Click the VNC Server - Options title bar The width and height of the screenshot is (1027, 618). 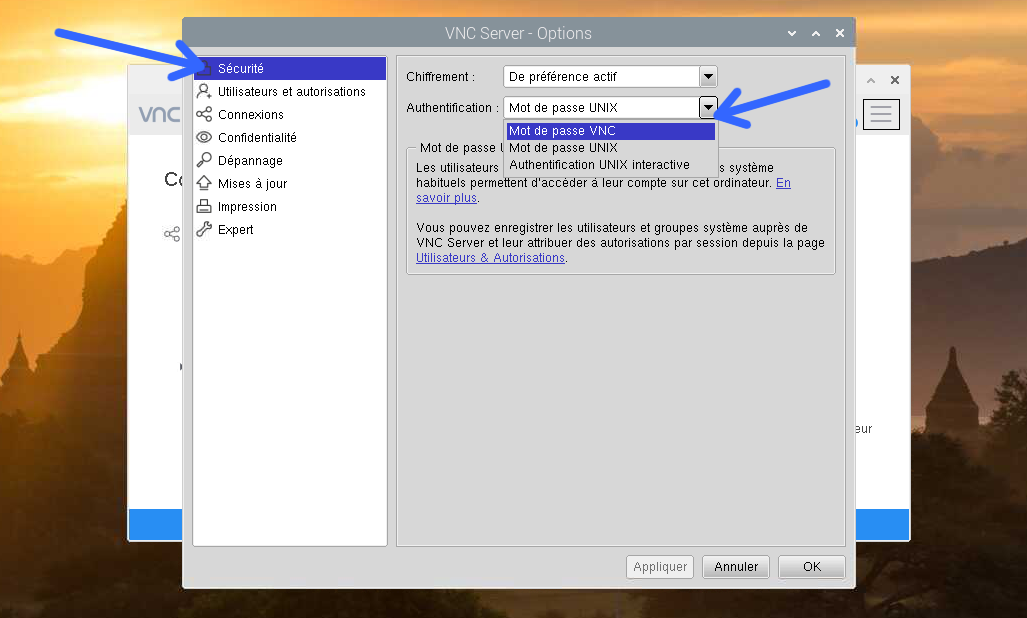pyautogui.click(x=518, y=33)
